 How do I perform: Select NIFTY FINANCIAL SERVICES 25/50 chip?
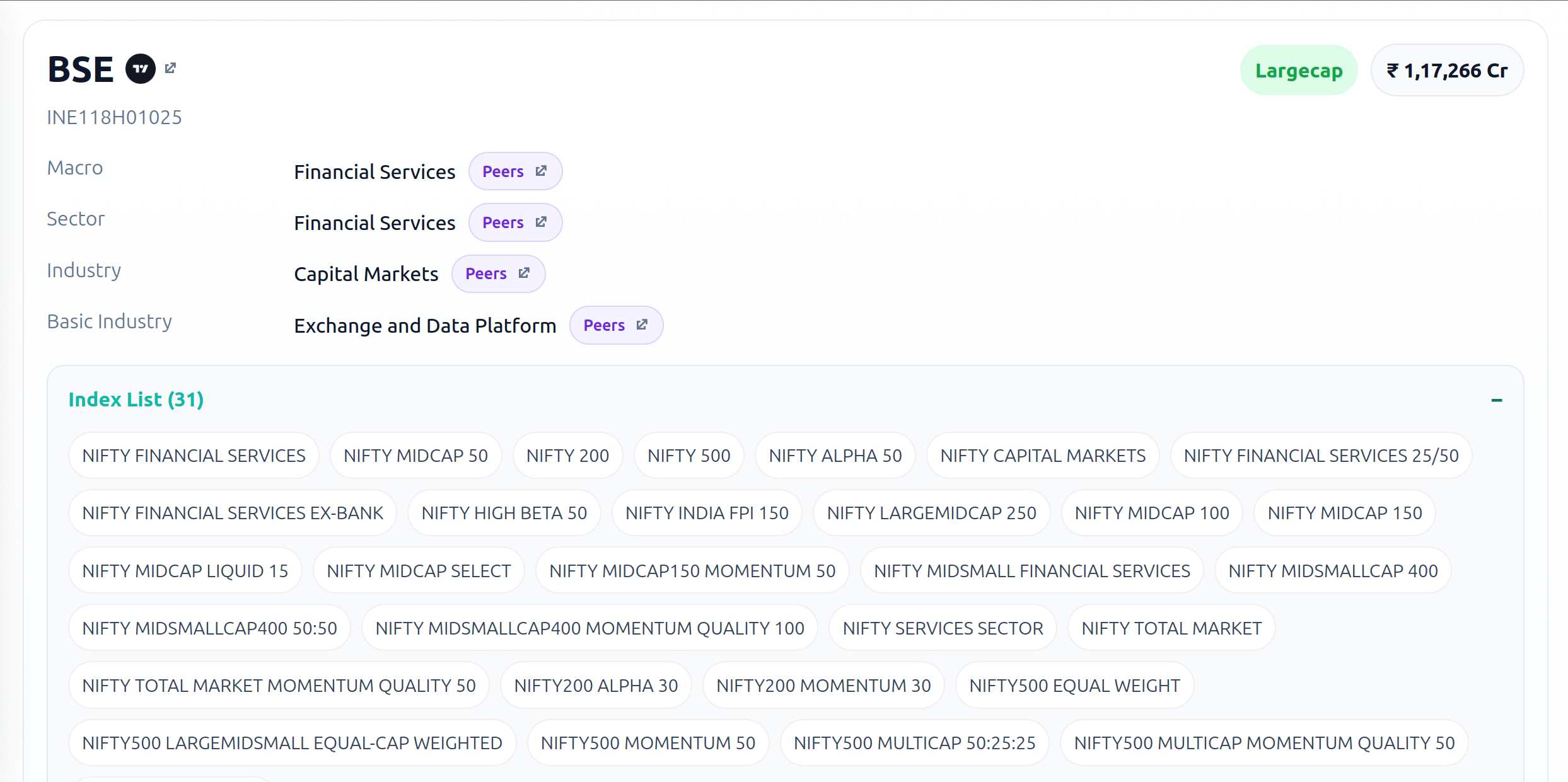[1321, 456]
